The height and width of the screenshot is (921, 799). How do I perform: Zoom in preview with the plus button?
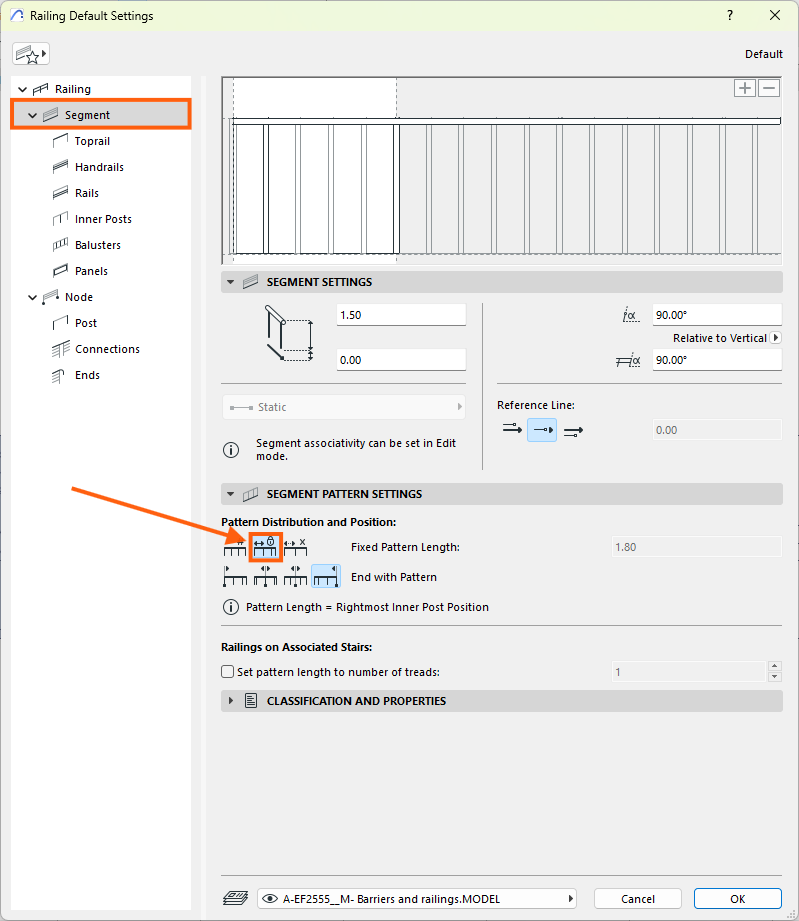[745, 88]
